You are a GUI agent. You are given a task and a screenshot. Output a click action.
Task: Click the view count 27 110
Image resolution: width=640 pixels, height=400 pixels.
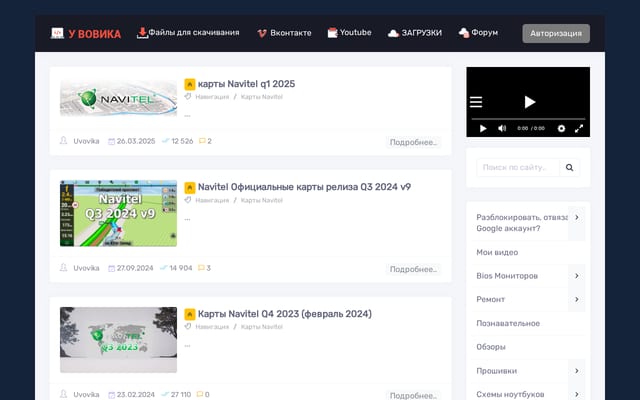point(181,395)
